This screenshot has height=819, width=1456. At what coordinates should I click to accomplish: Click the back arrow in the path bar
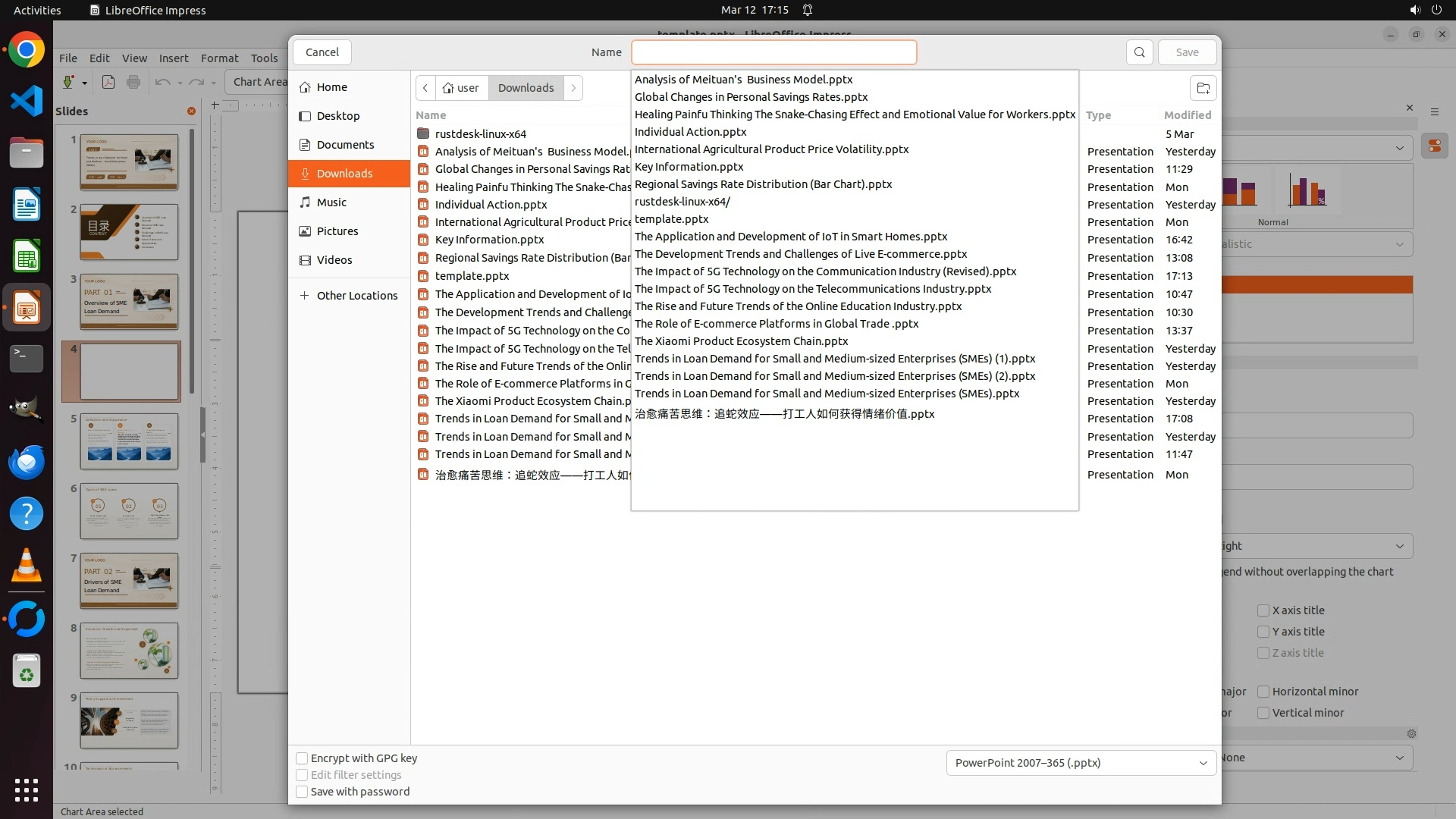click(425, 88)
